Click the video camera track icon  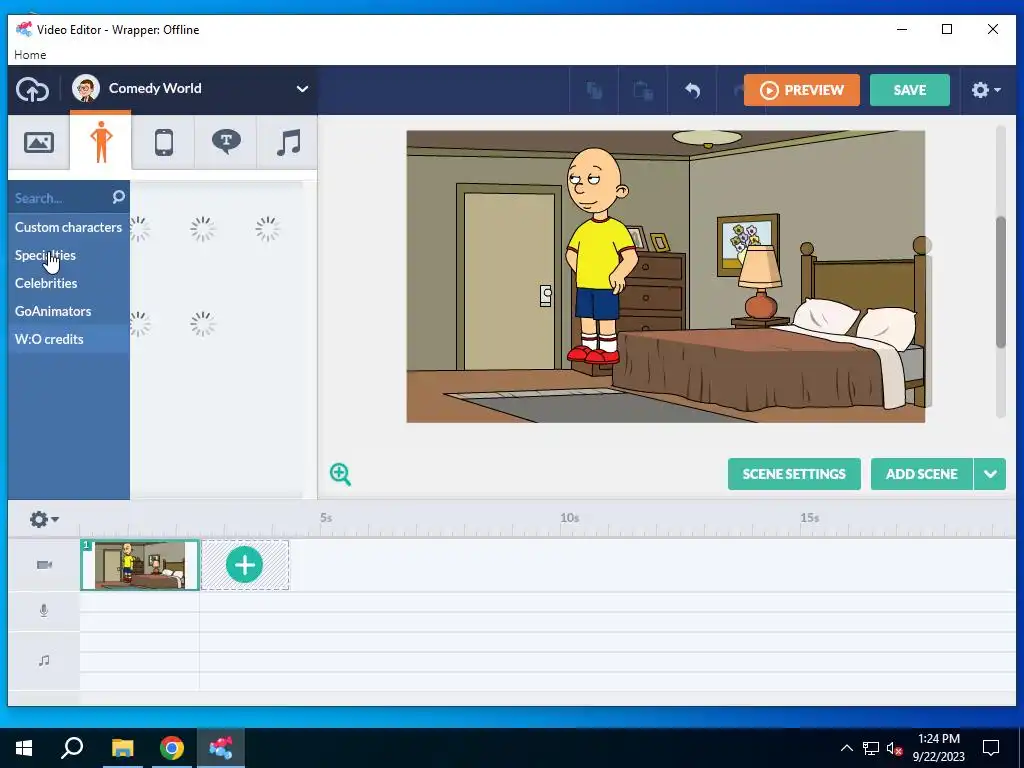click(x=44, y=565)
